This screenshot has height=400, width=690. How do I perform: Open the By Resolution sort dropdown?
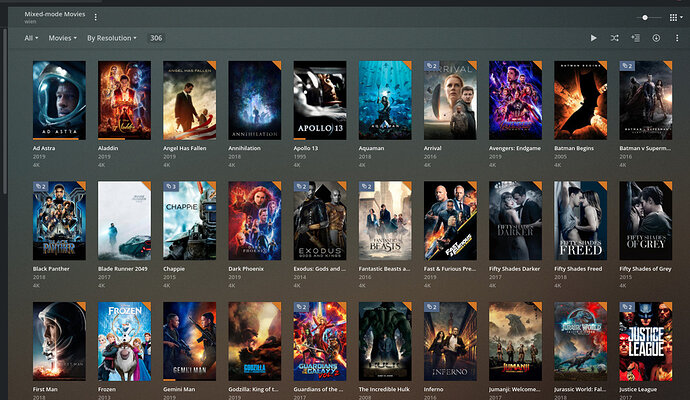[x=111, y=38]
